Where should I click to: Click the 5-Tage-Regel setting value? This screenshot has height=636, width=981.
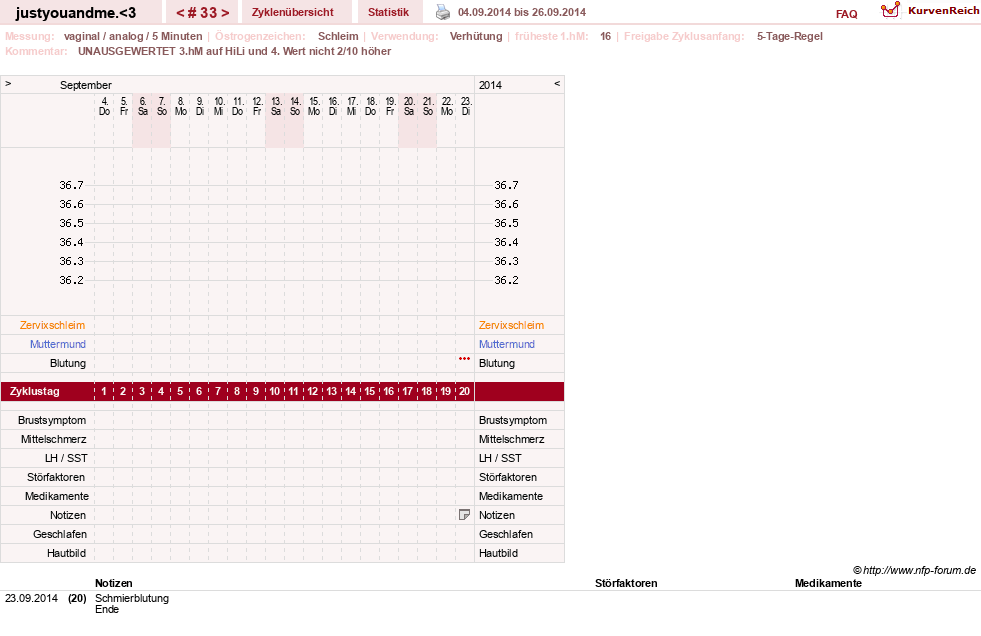click(790, 36)
